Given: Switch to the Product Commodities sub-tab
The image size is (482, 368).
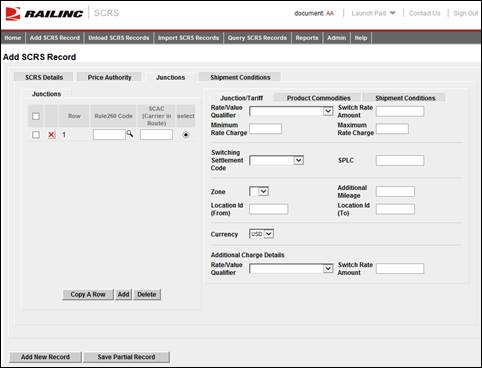Looking at the screenshot, I should point(318,98).
